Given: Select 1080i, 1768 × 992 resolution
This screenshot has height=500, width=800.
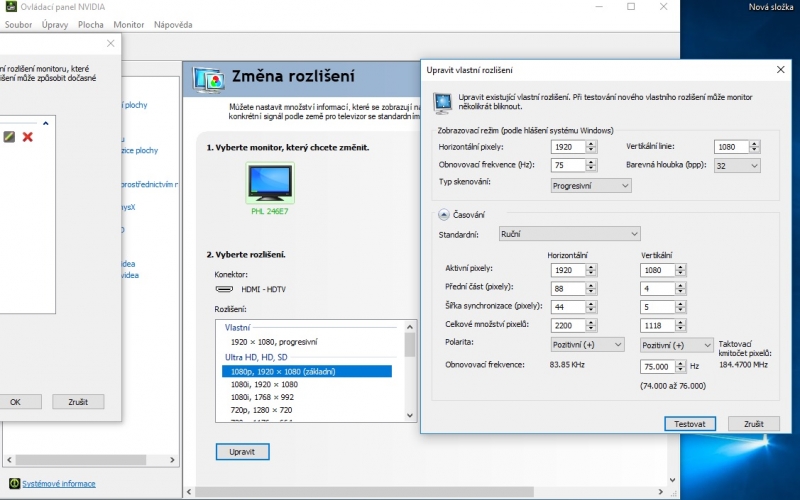Looking at the screenshot, I should point(262,397).
